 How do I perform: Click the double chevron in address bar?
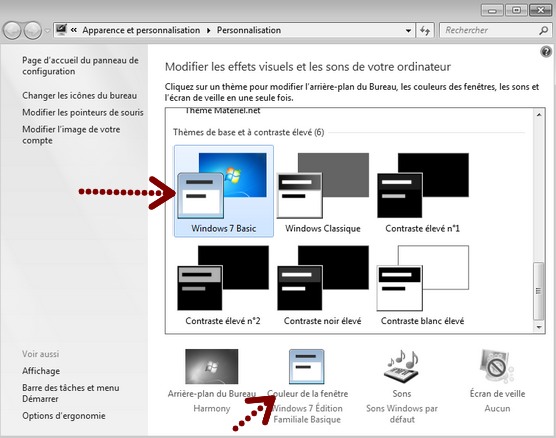74,30
